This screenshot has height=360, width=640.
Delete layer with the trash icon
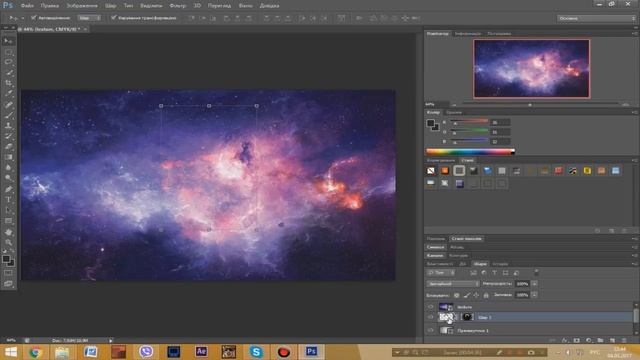pos(624,340)
